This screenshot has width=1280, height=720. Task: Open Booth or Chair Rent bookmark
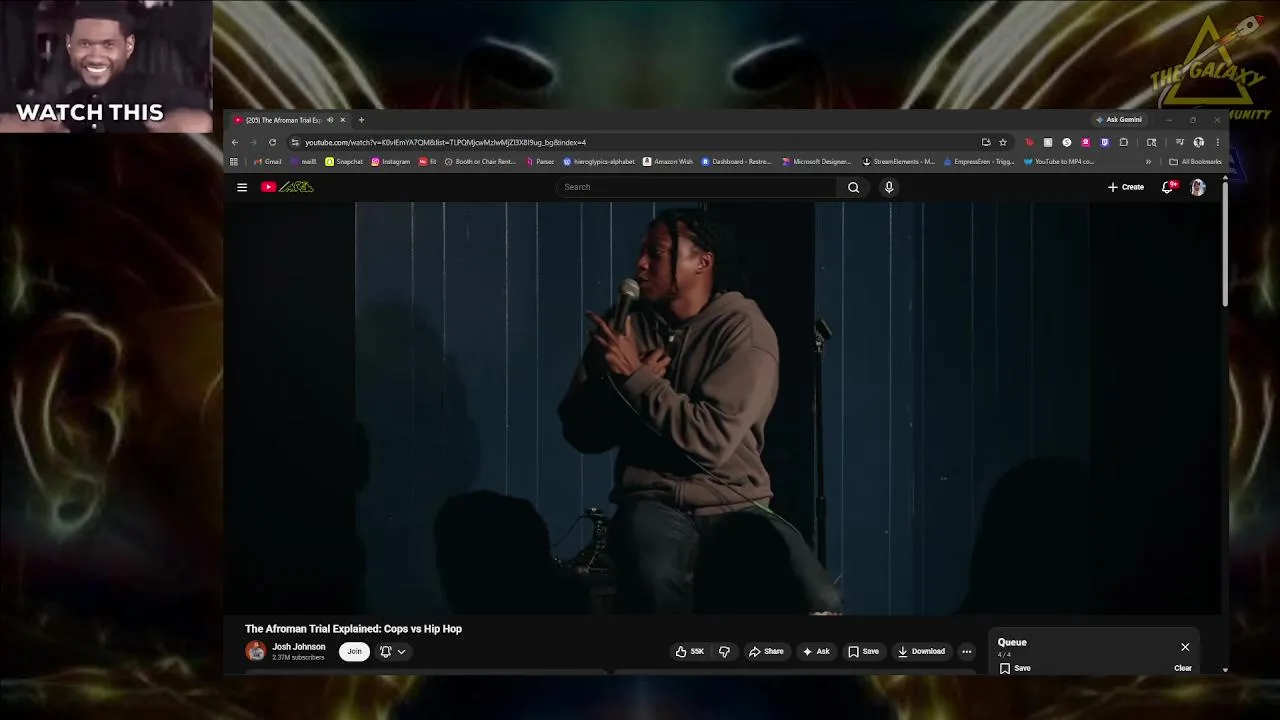(x=480, y=162)
